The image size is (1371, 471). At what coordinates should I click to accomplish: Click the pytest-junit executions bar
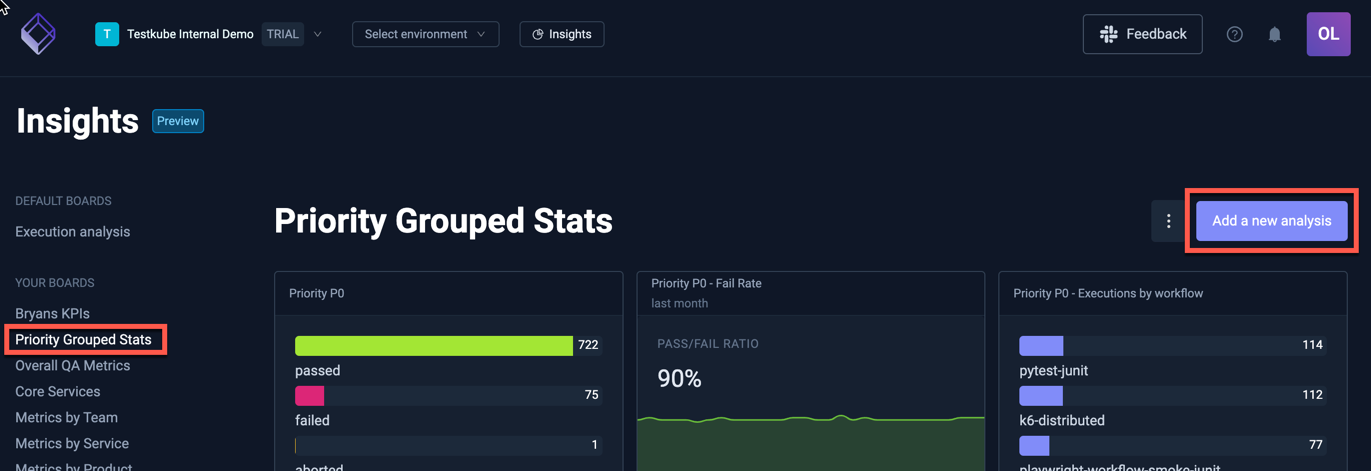click(x=1041, y=346)
